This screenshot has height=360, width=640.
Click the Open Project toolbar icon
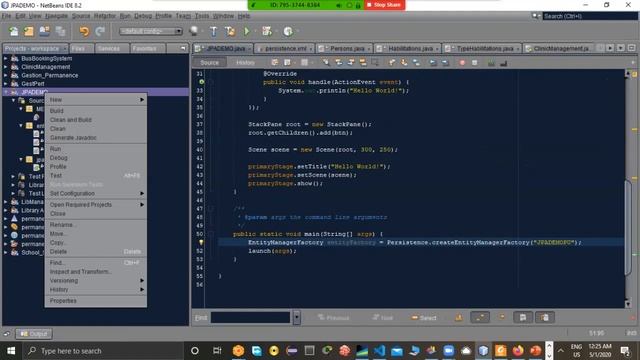tap(44, 31)
